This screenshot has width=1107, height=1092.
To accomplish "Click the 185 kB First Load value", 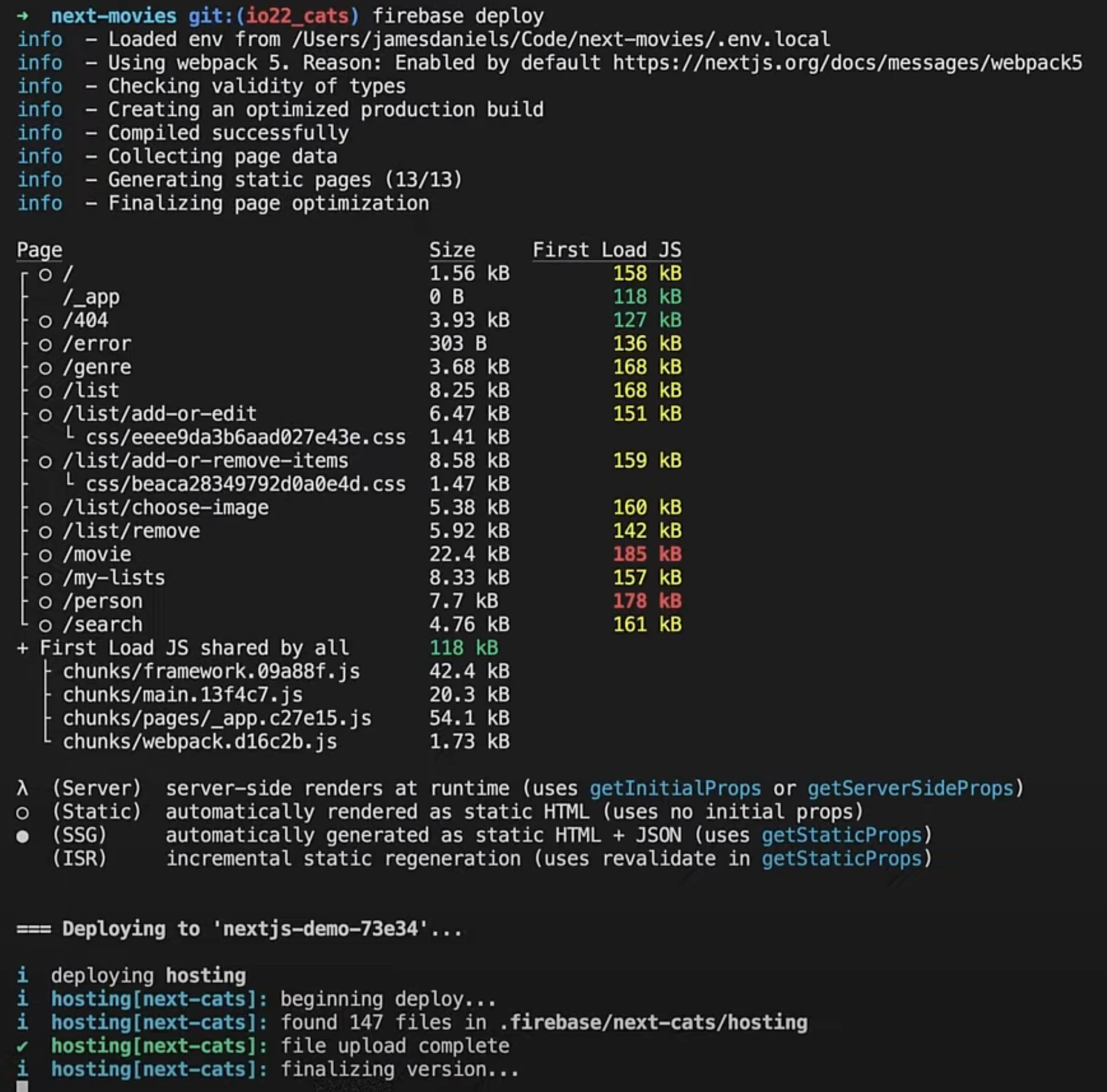I will (x=647, y=554).
